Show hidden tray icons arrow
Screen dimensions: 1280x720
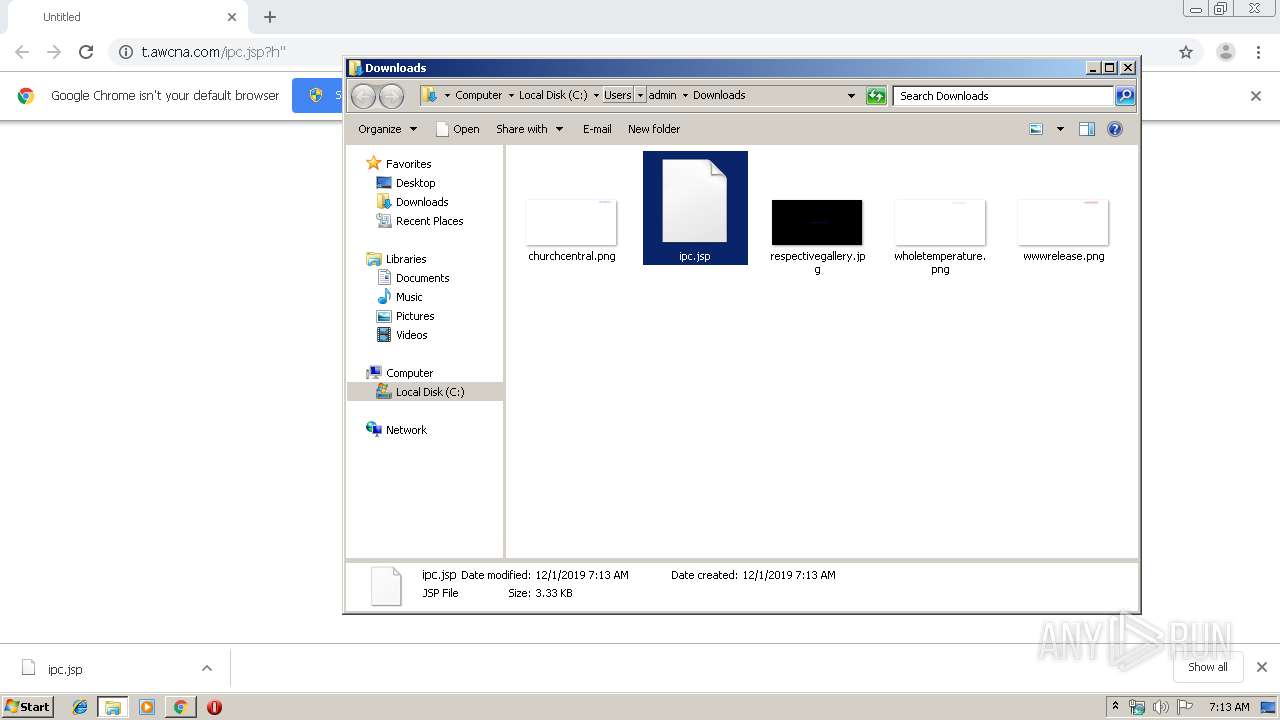pyautogui.click(x=1115, y=707)
